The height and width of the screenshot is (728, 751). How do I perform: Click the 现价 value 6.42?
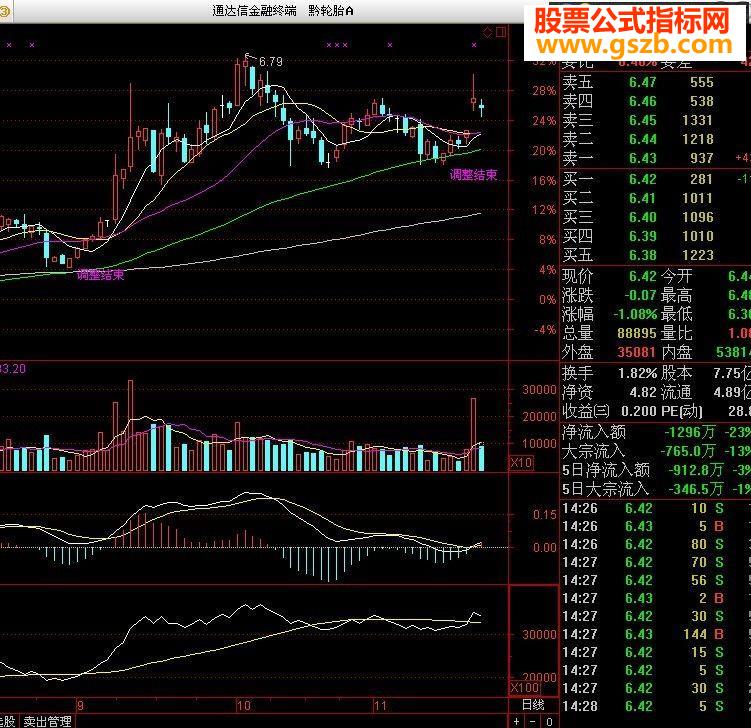tap(642, 276)
